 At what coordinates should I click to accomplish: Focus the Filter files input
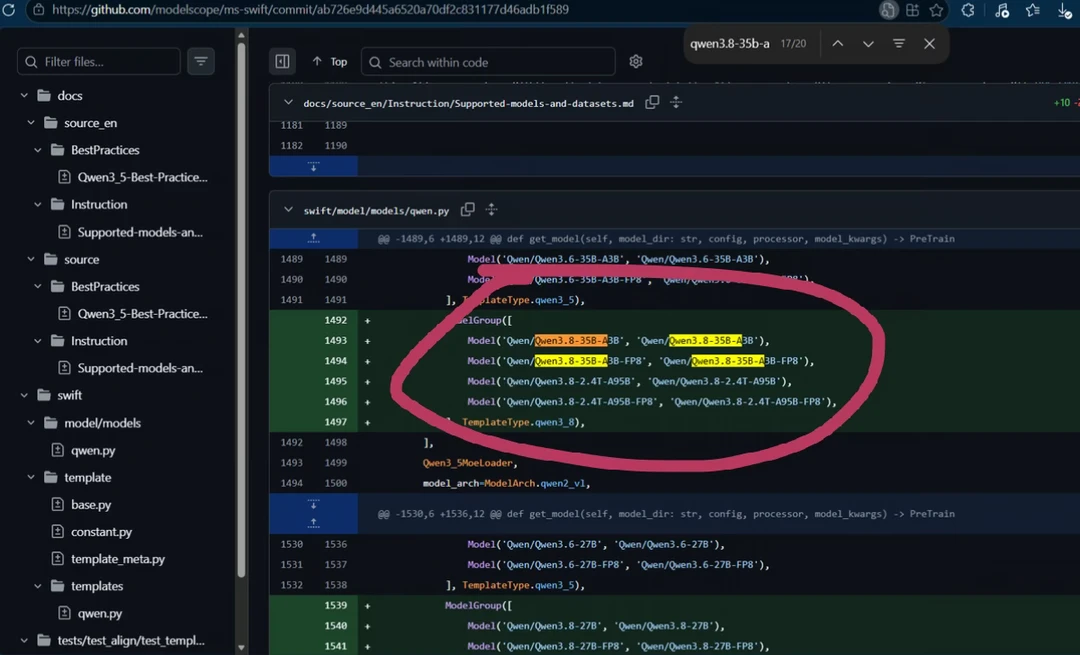[98, 61]
